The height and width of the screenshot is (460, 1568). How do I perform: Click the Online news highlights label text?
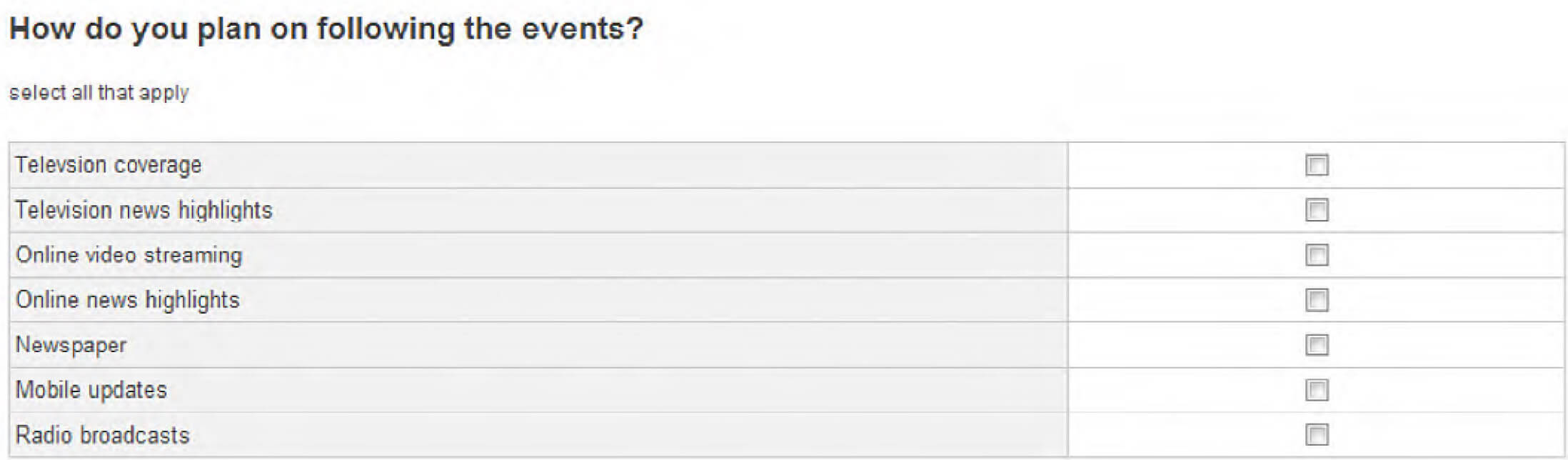click(x=127, y=300)
